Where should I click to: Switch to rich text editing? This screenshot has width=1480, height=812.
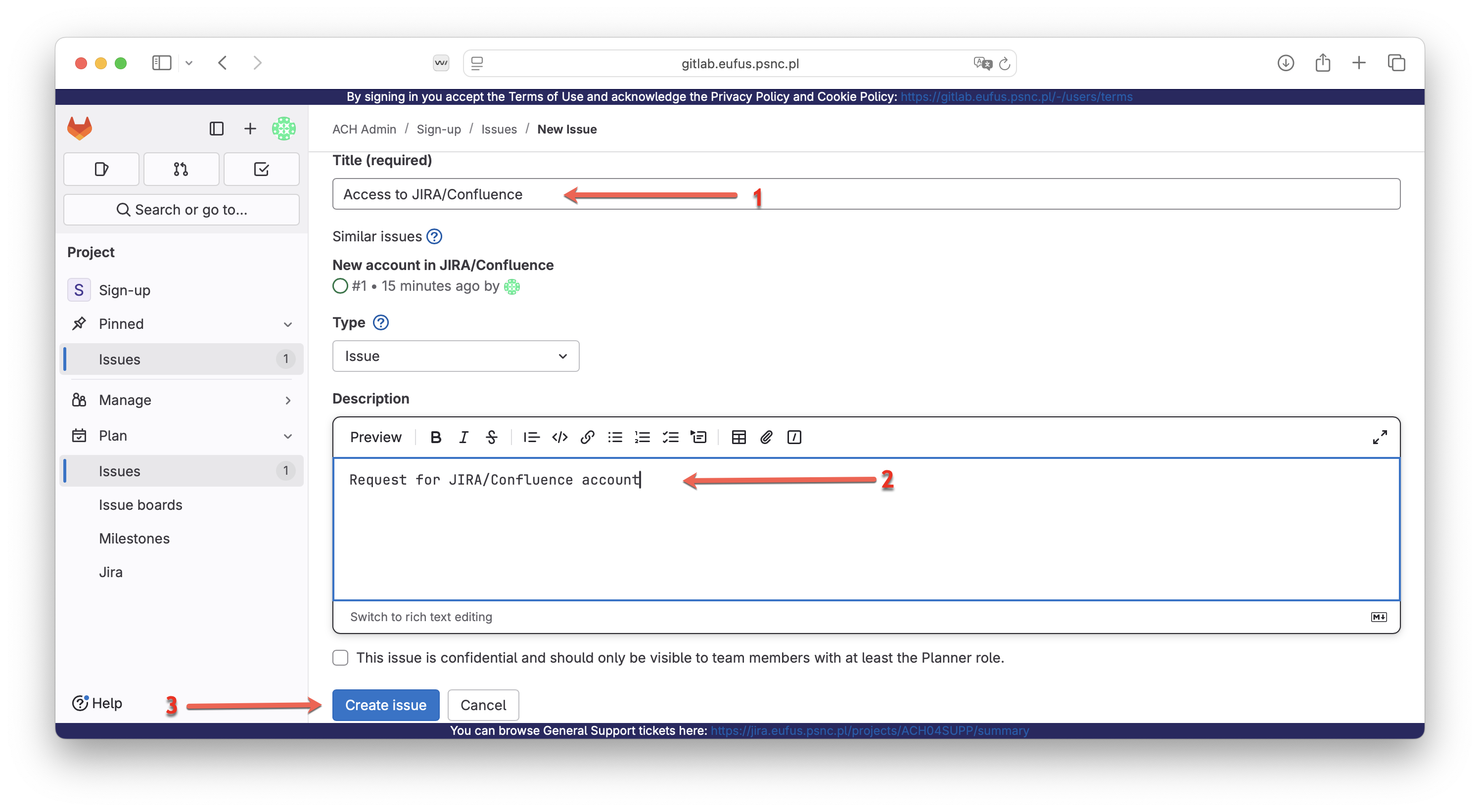[x=421, y=617]
